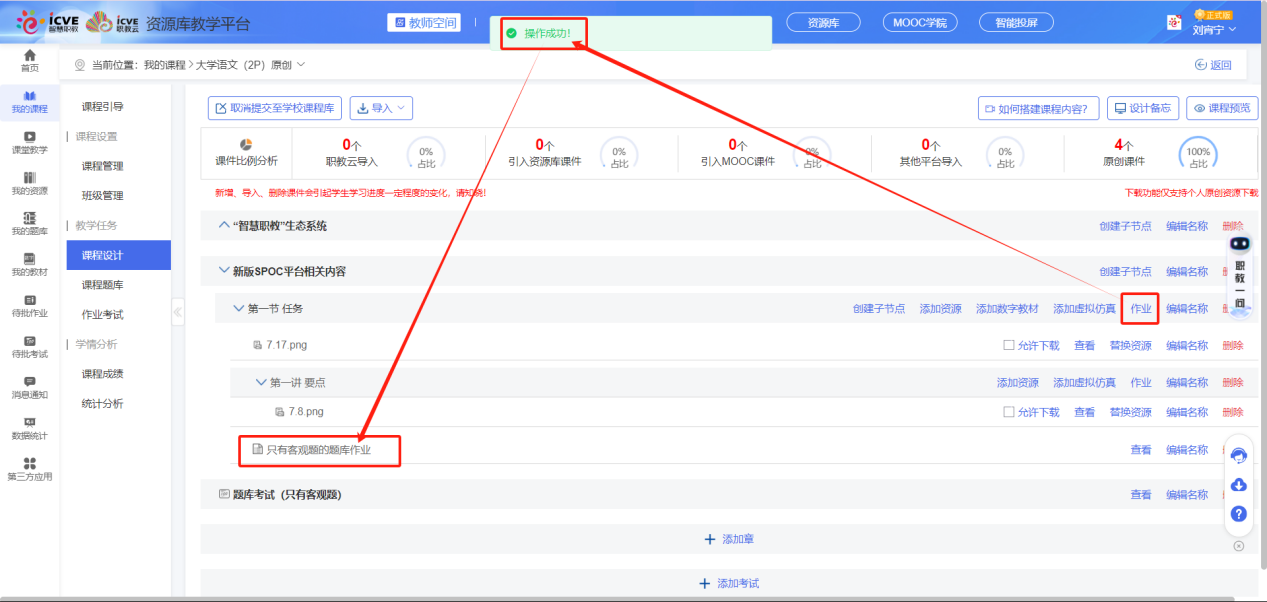This screenshot has height=602, width=1267.
Task: Open 待批作业 sidebar icon
Action: point(30,305)
